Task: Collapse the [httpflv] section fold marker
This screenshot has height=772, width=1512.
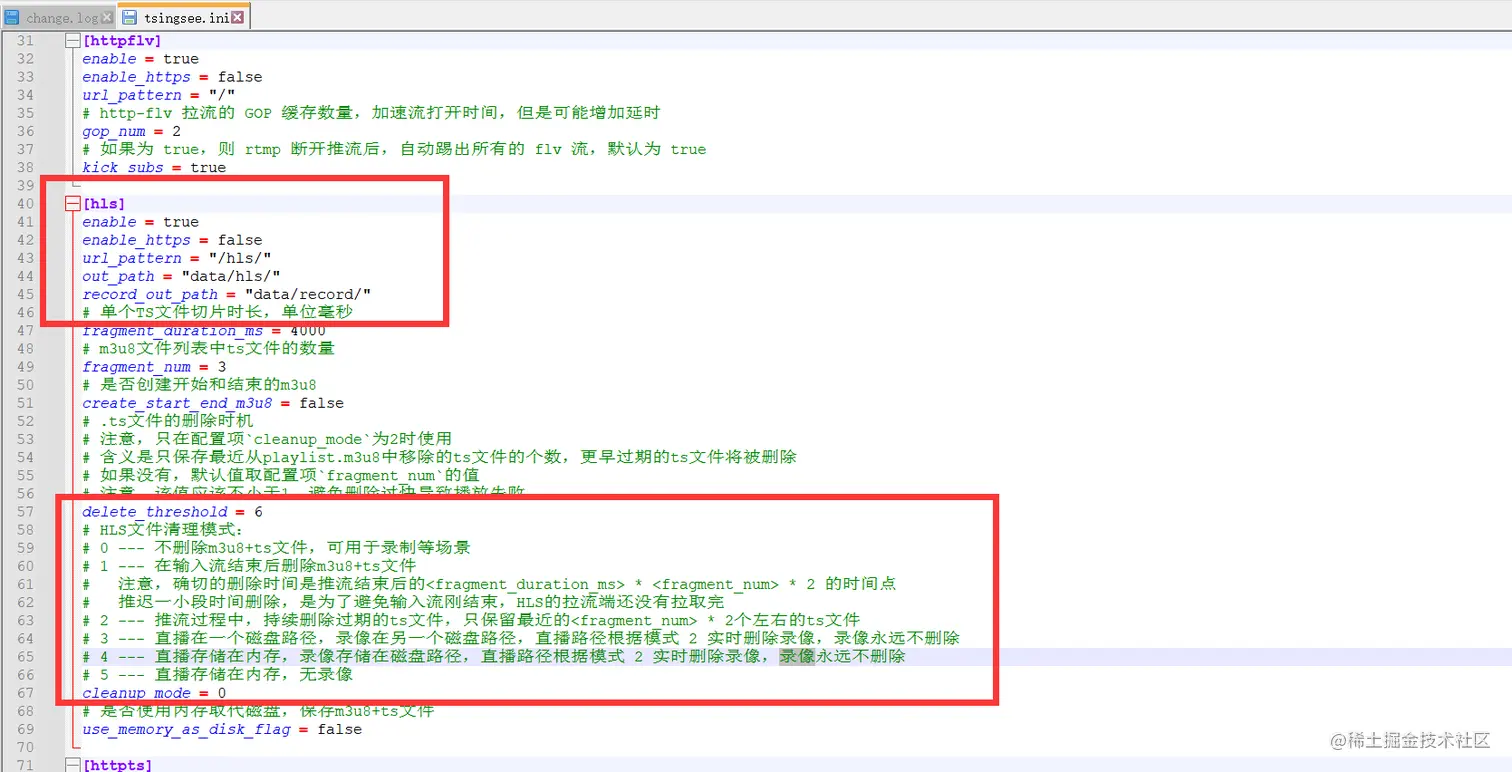Action: coord(72,41)
